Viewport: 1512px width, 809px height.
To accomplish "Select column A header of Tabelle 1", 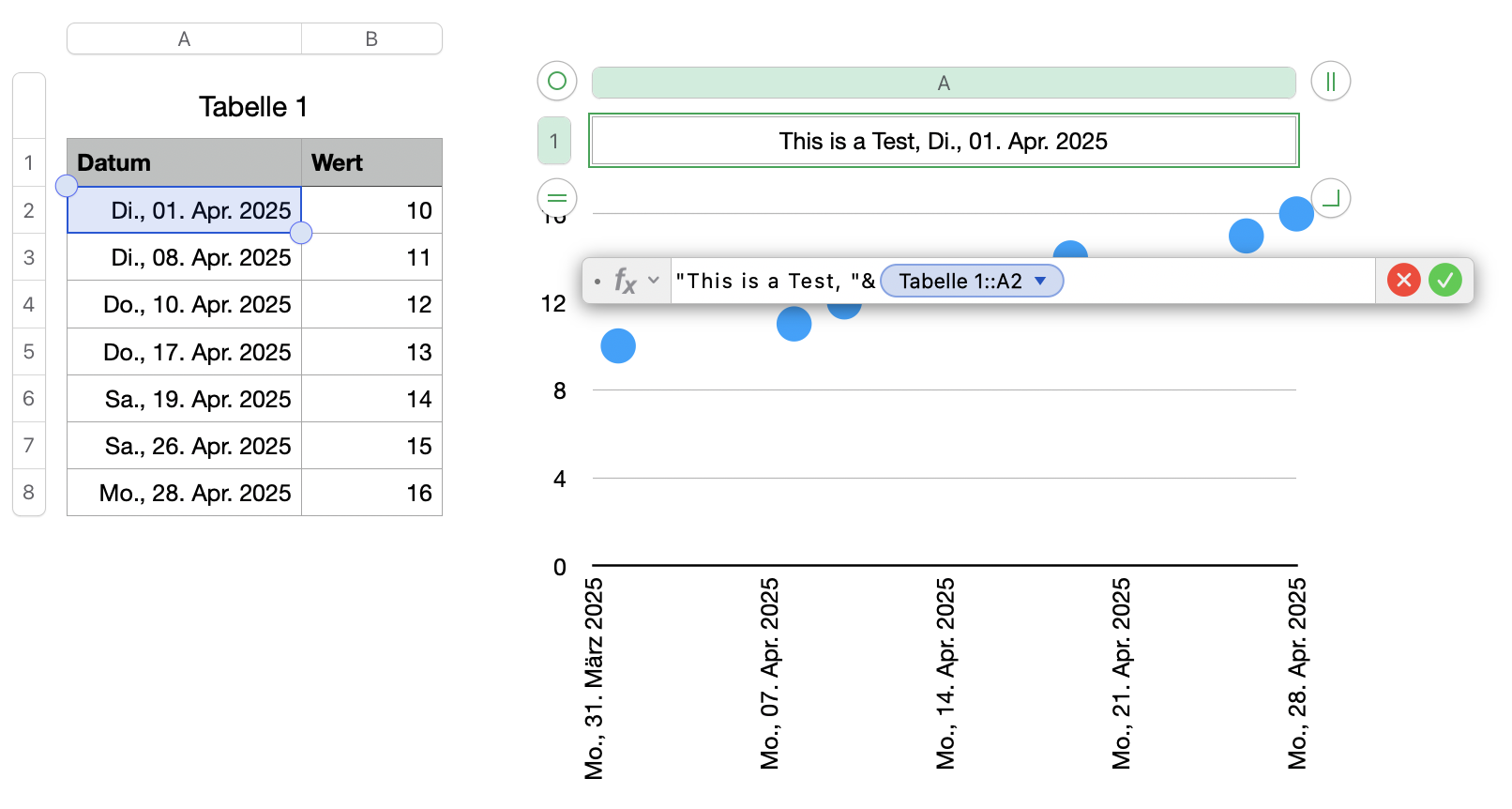I will point(184,39).
